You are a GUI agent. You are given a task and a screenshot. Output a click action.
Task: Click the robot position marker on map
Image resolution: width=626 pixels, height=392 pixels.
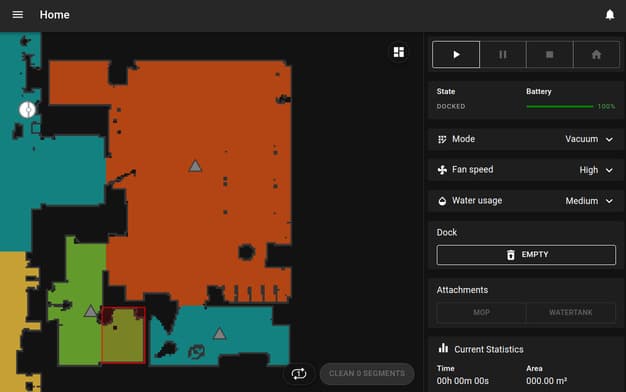28,110
